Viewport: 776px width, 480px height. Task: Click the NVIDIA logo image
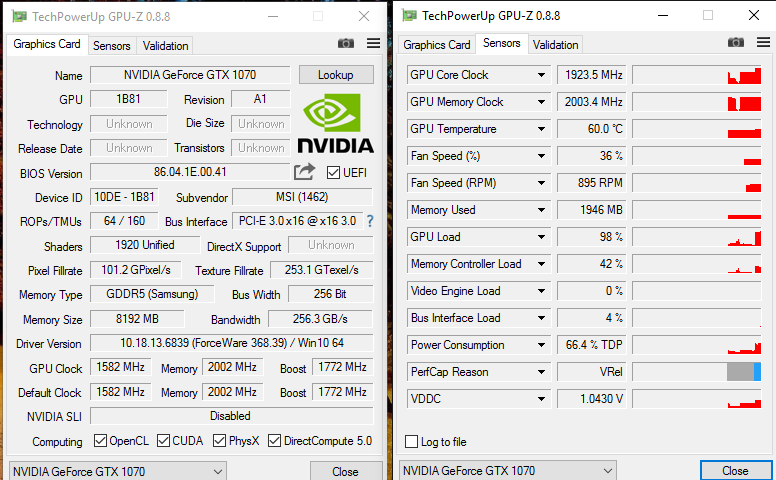pyautogui.click(x=335, y=123)
